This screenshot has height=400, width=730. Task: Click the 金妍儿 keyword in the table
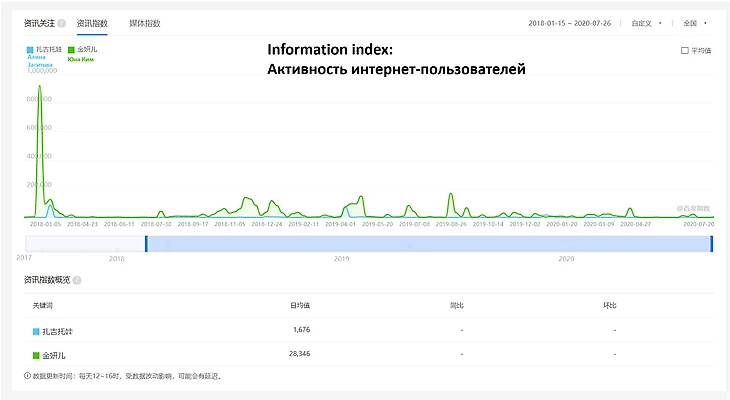(54, 356)
